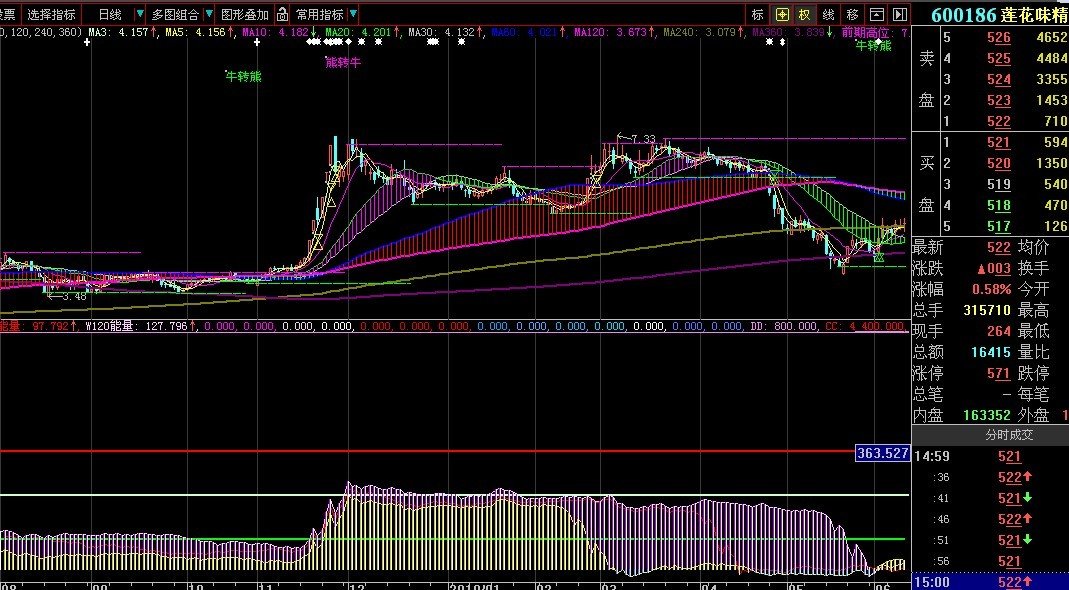Screen dimensions: 1069x590
Task: Expand the 常用指标 dropdown arrow
Action: point(353,15)
